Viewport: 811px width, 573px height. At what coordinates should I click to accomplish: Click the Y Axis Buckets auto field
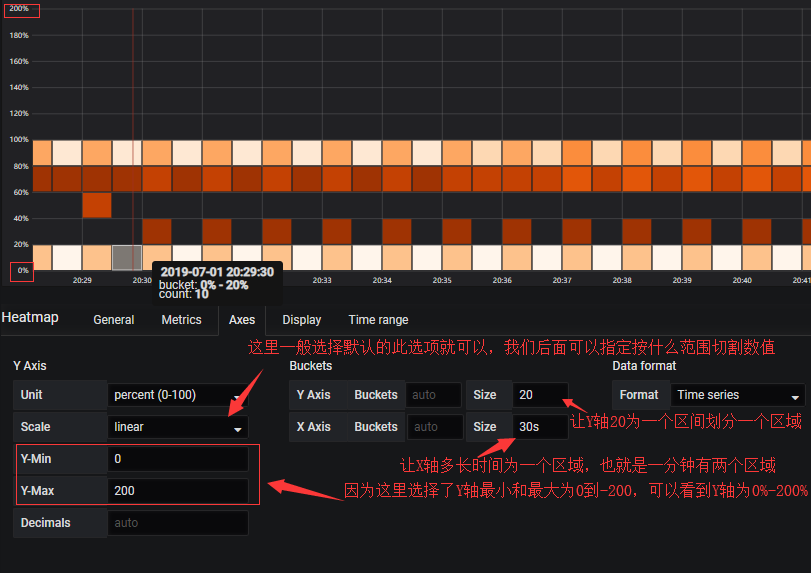433,395
